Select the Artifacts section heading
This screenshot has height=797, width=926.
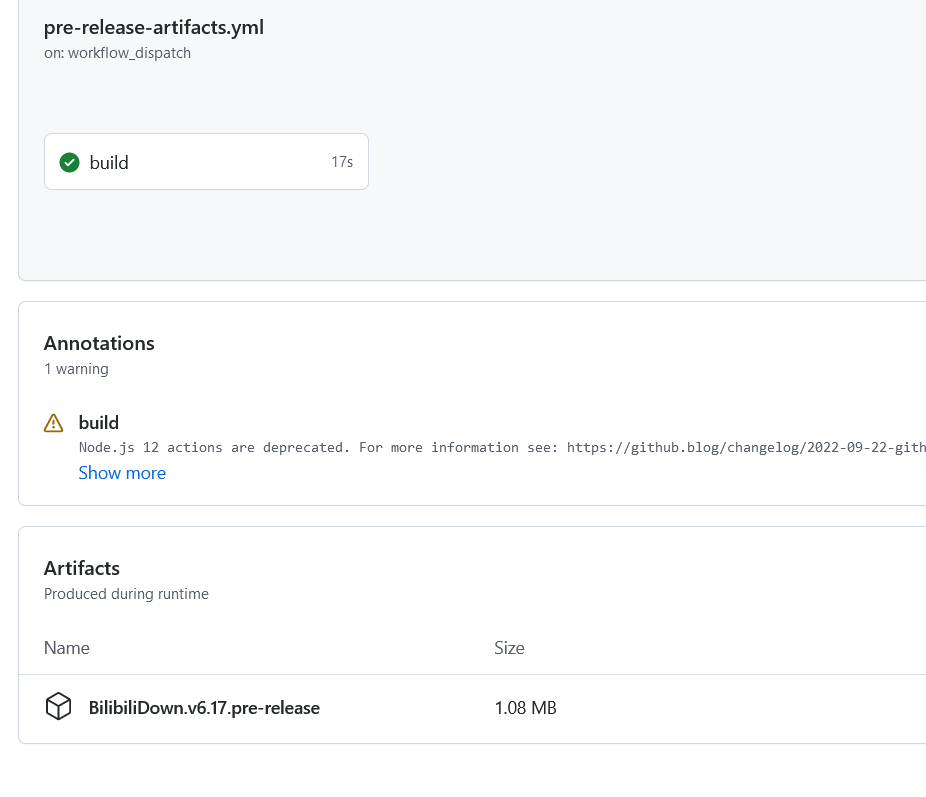(x=82, y=568)
